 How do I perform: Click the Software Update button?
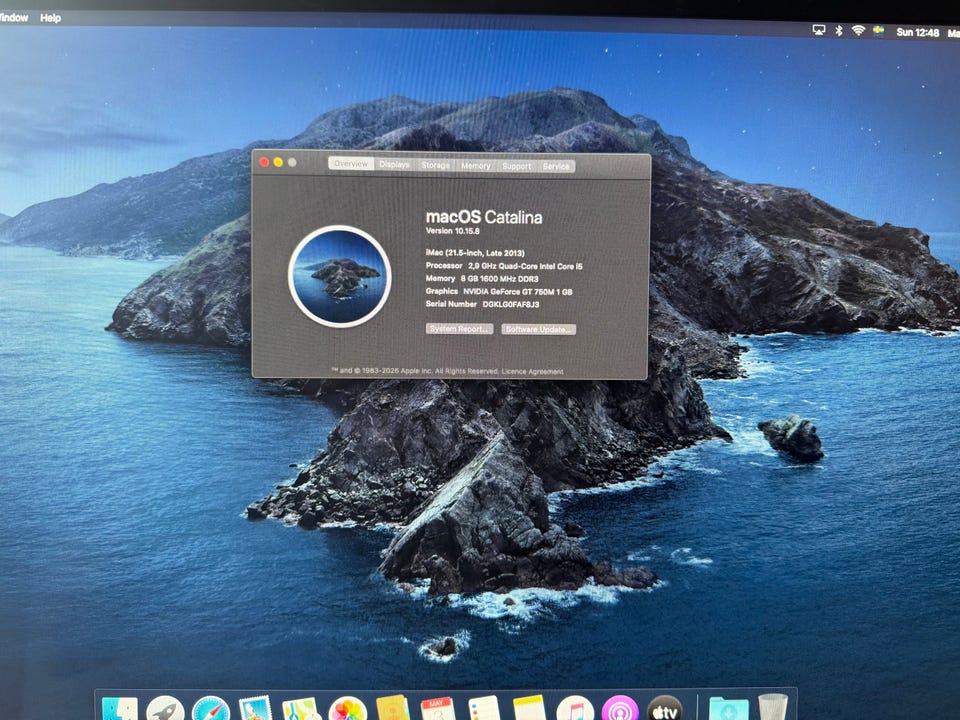[539, 329]
